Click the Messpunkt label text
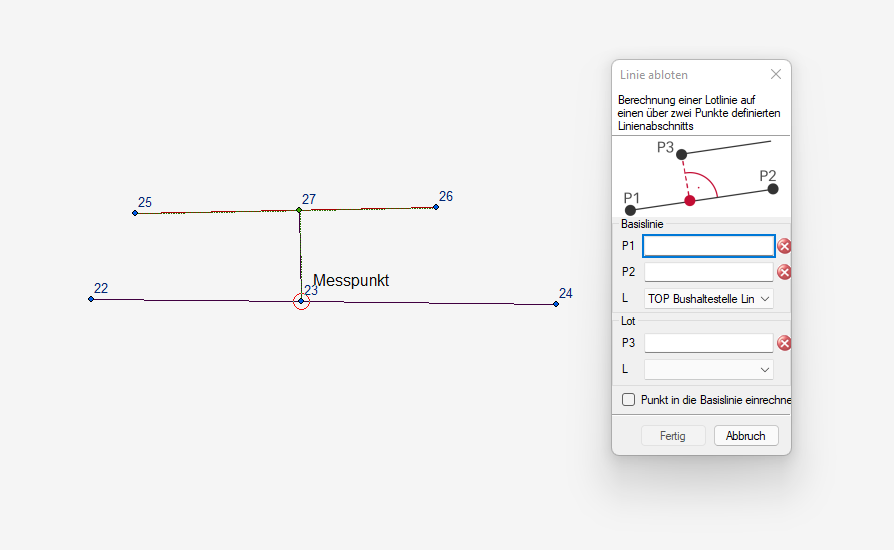 351,281
